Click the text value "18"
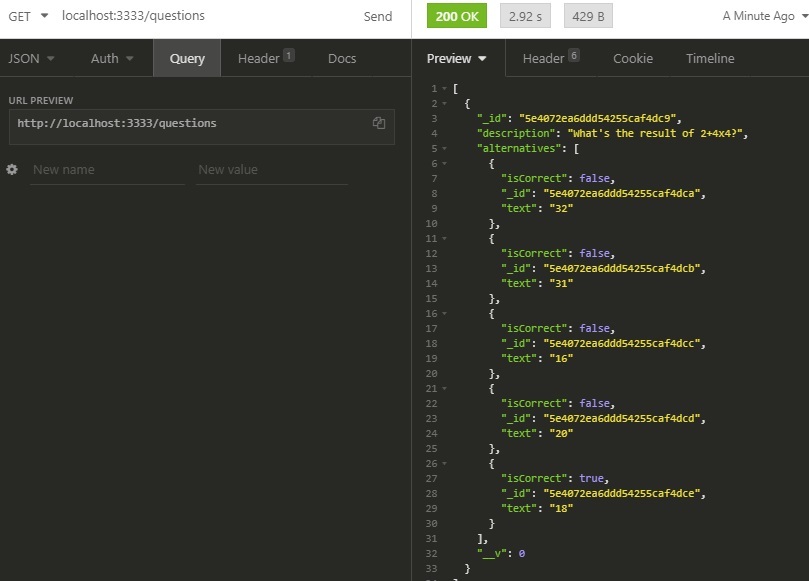Viewport: 809px width, 581px height. coord(561,508)
